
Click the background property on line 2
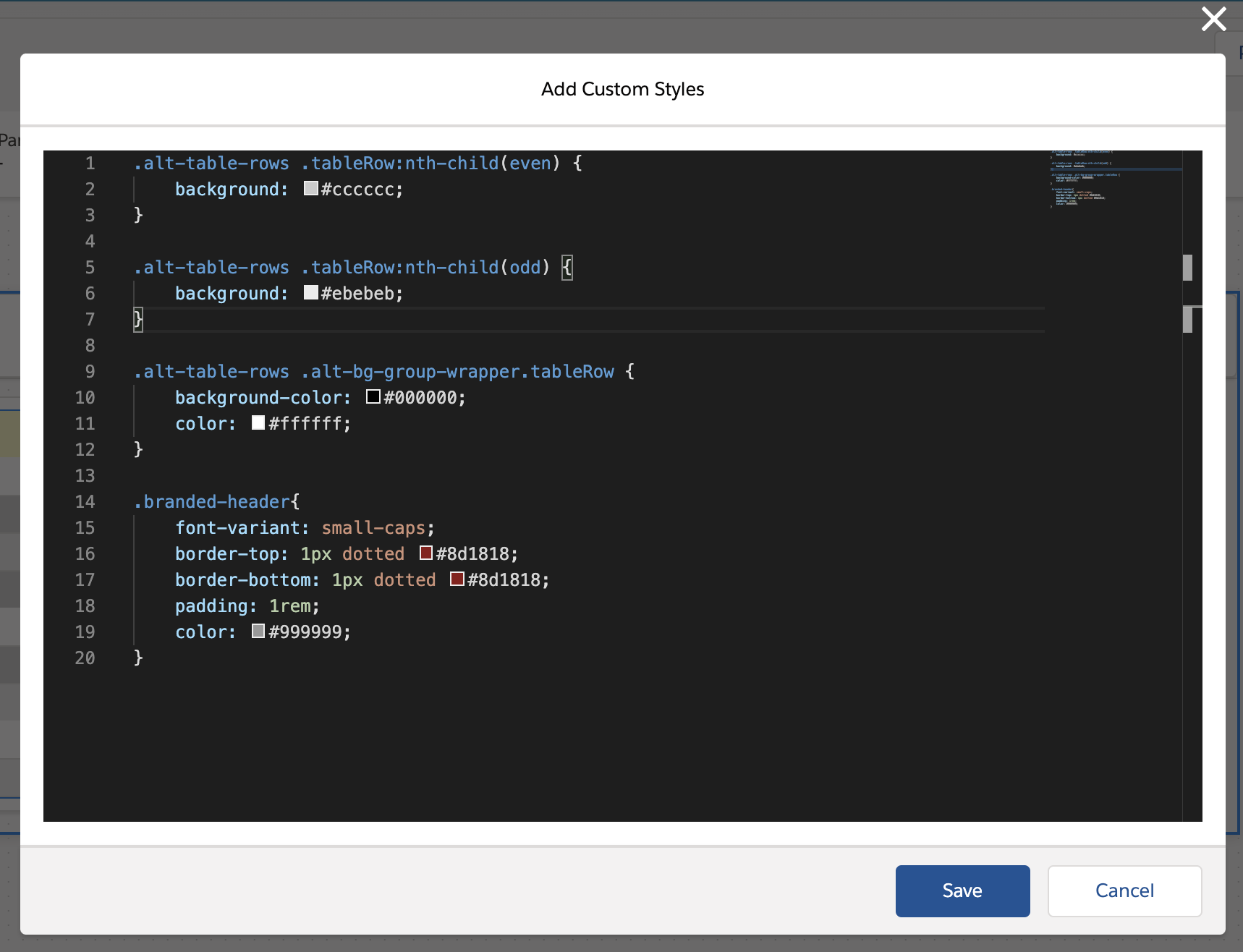(227, 190)
